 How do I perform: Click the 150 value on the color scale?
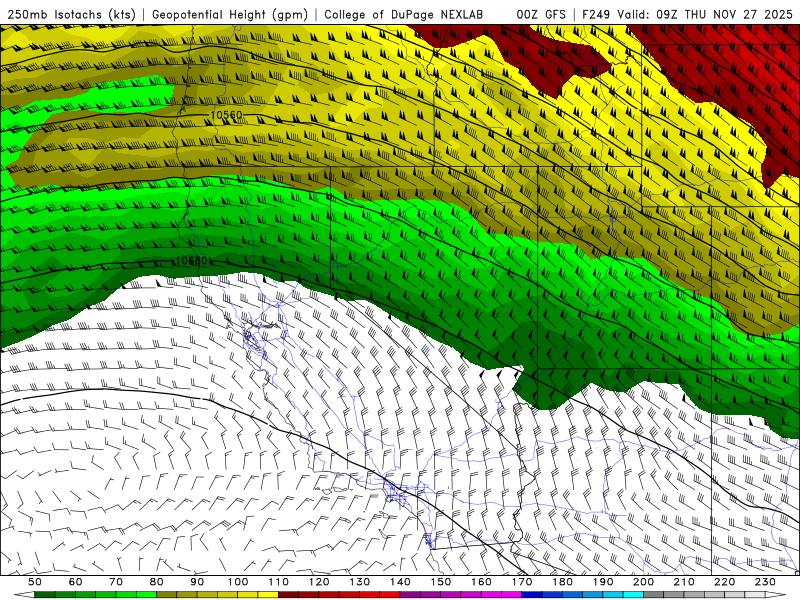(x=441, y=582)
